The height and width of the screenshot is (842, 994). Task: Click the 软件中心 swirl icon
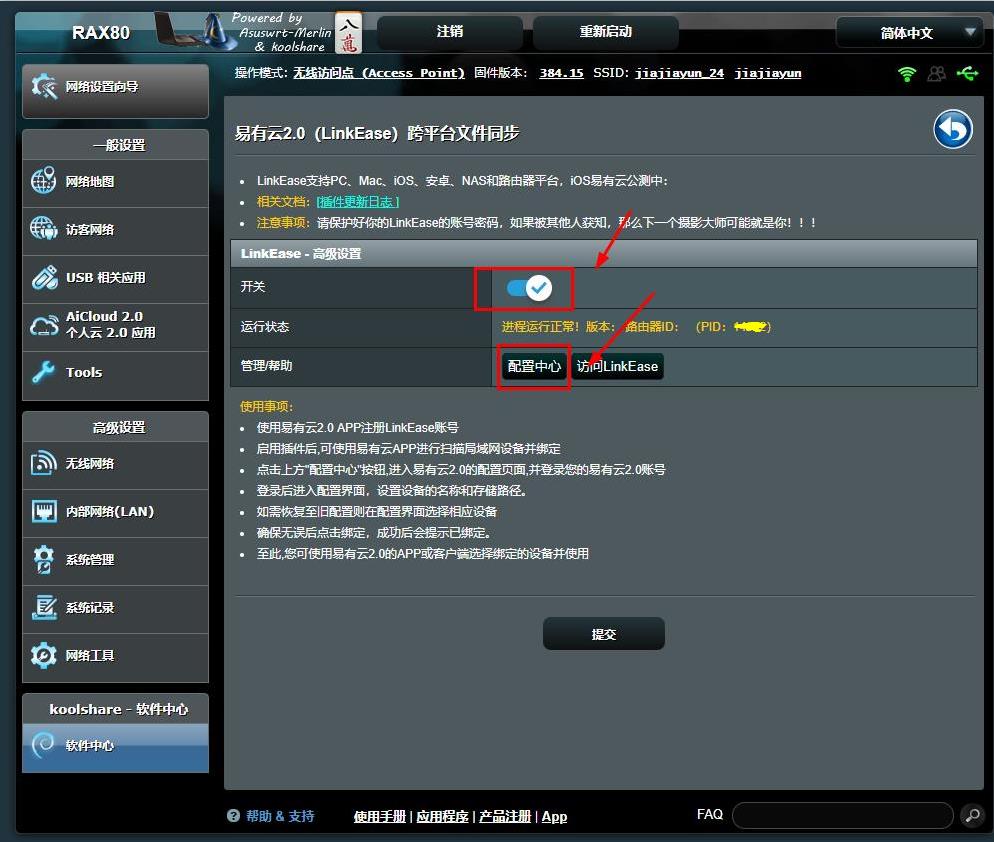pyautogui.click(x=44, y=745)
